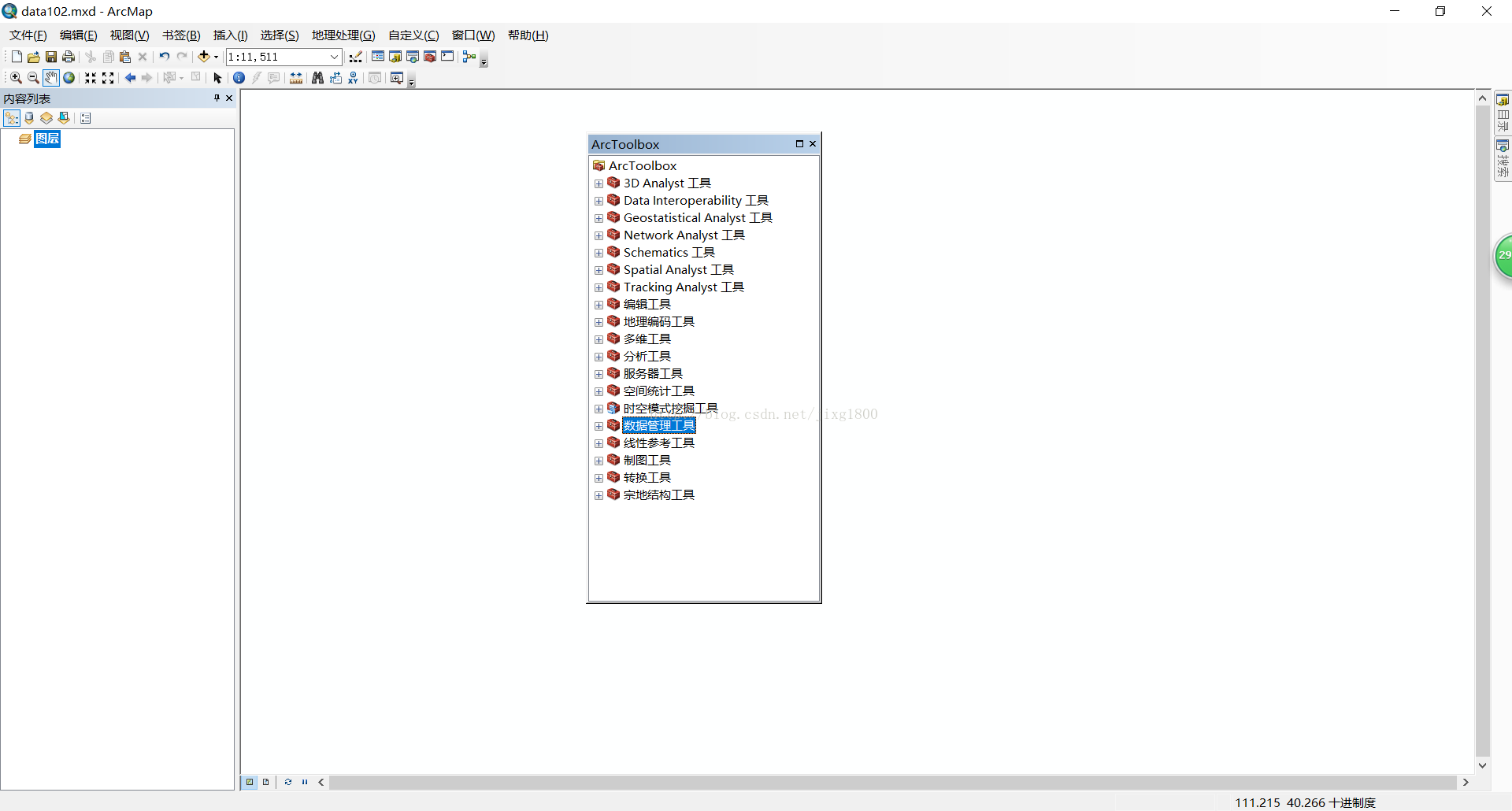
Task: Open the 视图(V) menu
Action: pos(130,35)
